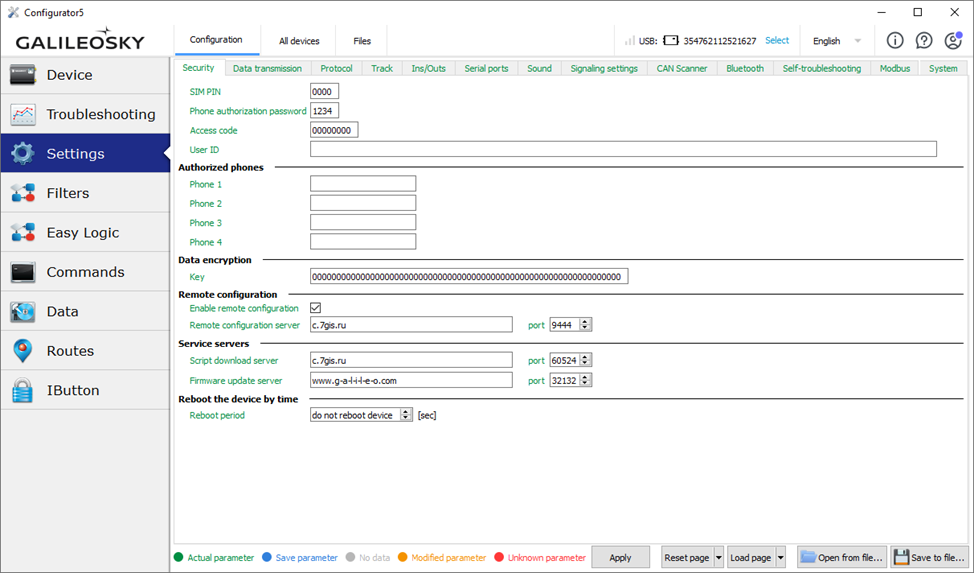The image size is (974, 573).
Task: Click the Select device link
Action: pyautogui.click(x=777, y=41)
